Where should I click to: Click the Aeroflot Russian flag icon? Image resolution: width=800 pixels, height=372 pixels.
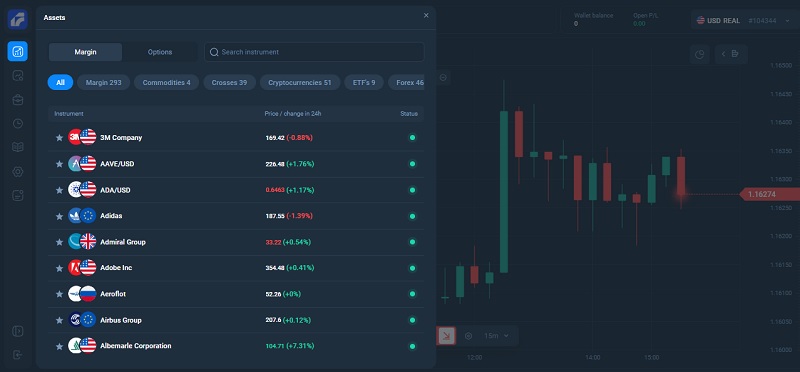88,294
